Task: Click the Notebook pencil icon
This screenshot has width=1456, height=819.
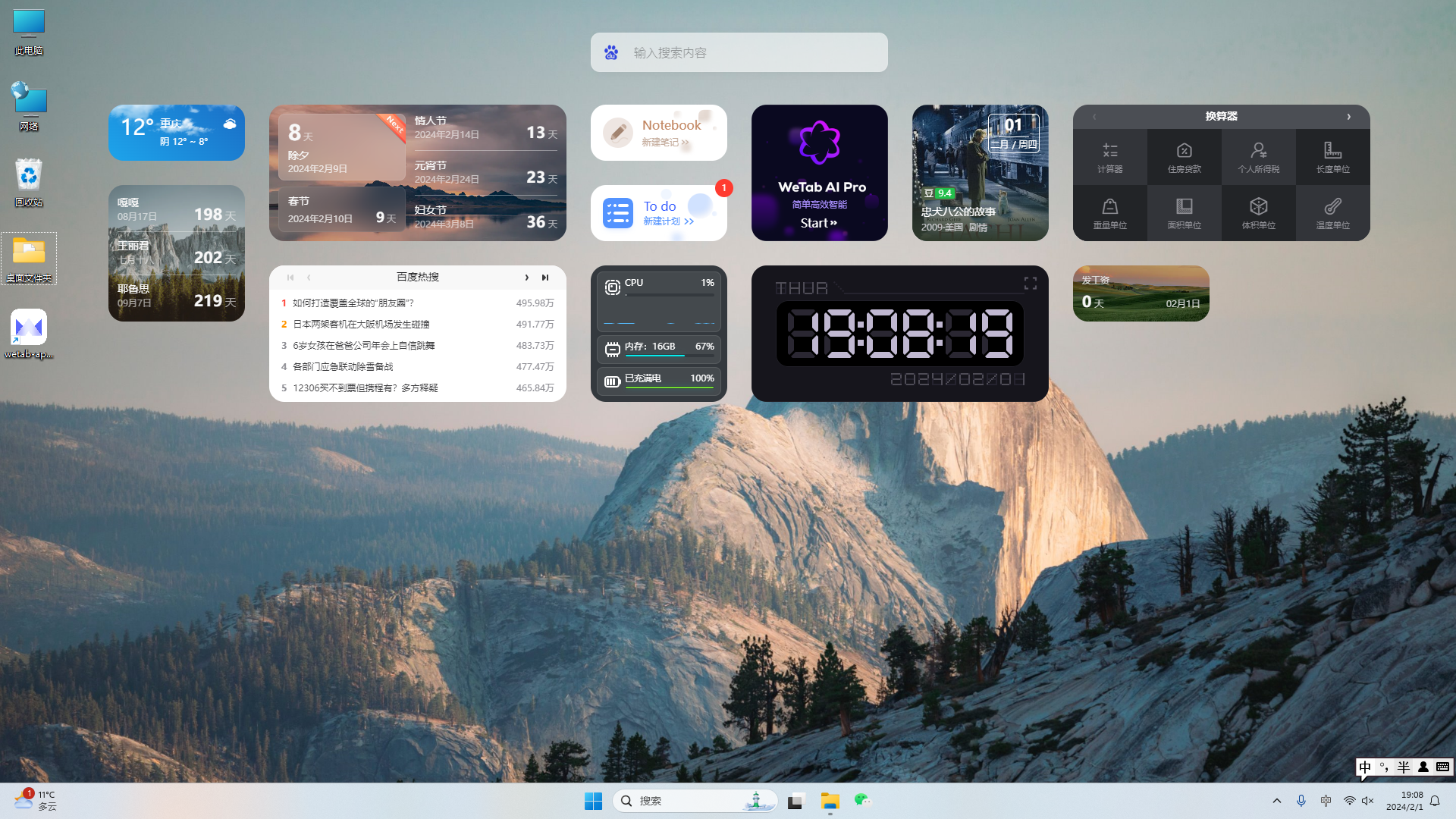Action: (617, 133)
